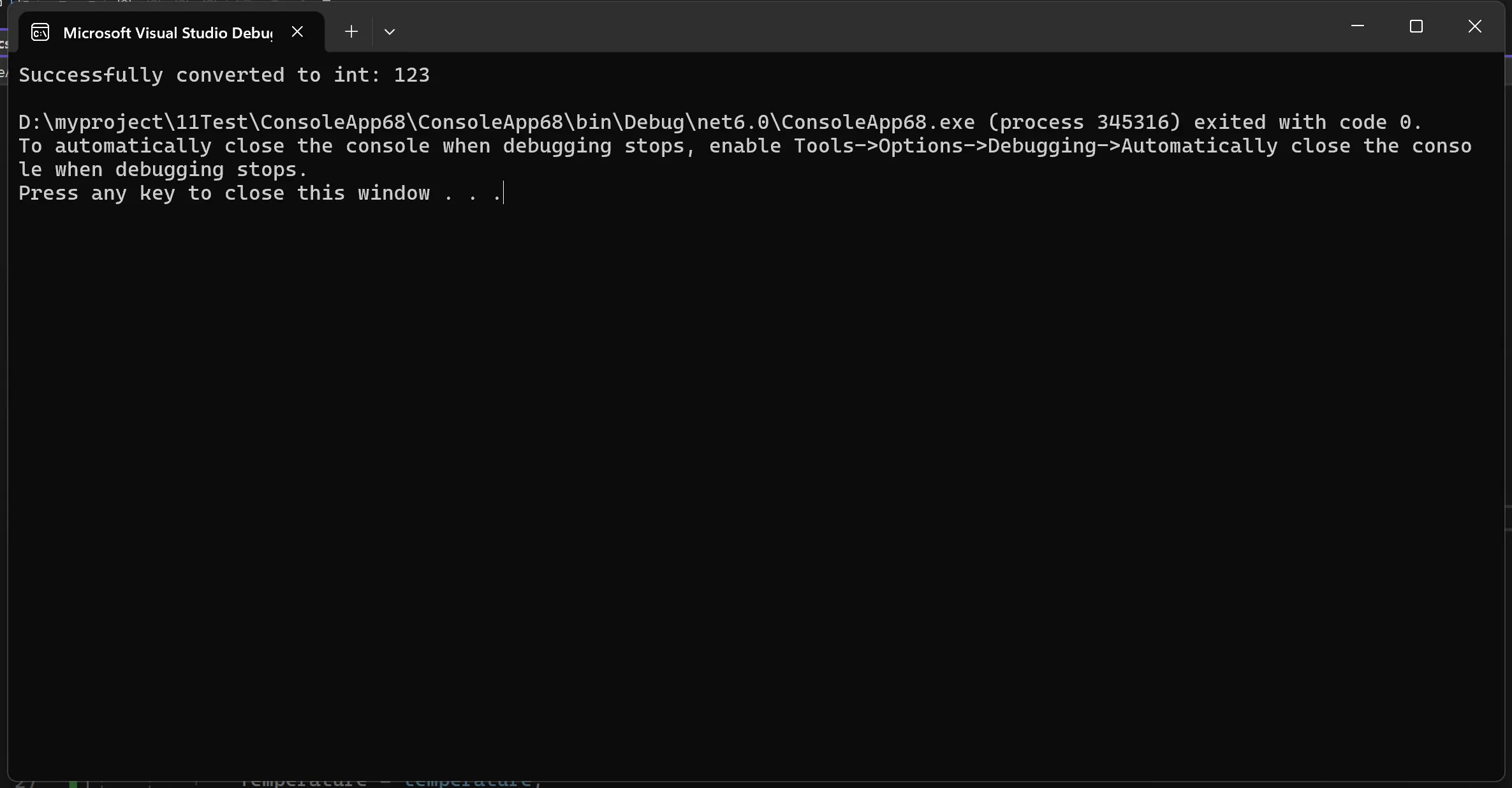Minimize the debug console window
Image resolution: width=1512 pixels, height=788 pixels.
tap(1357, 26)
